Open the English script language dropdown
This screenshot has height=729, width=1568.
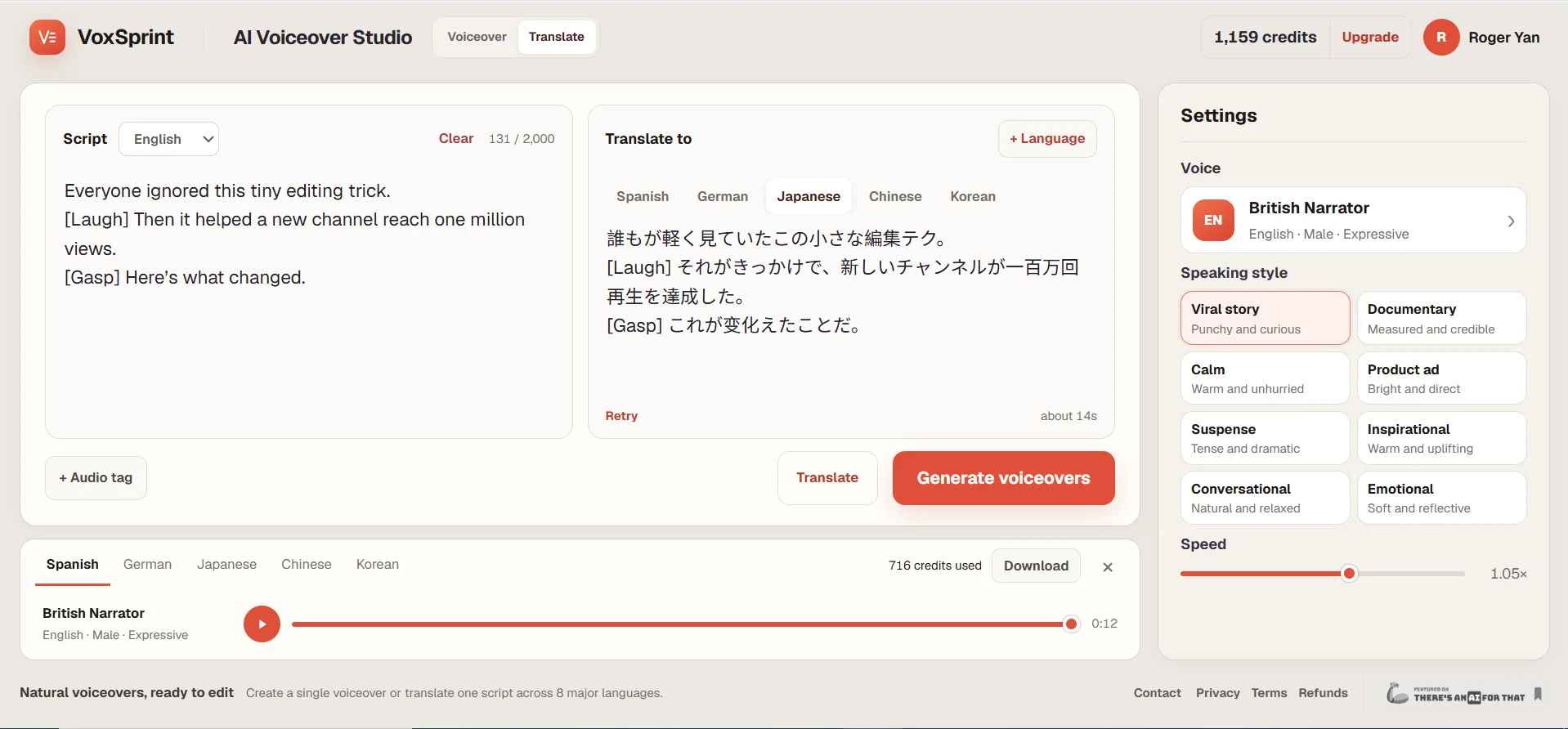pos(169,139)
